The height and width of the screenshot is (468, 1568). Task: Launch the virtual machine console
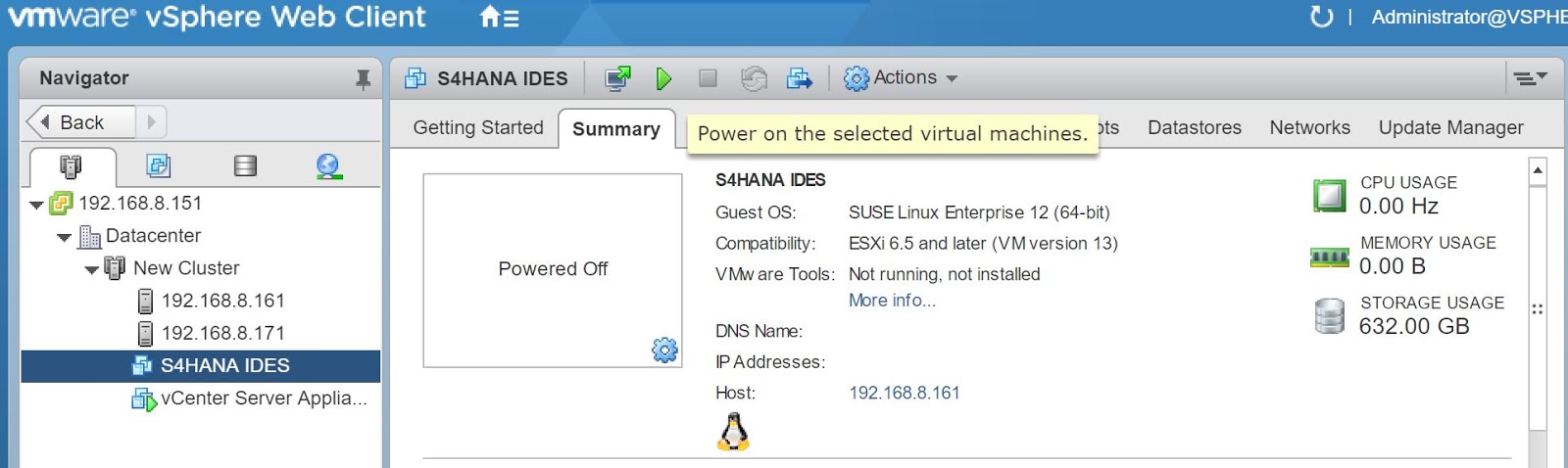click(617, 78)
